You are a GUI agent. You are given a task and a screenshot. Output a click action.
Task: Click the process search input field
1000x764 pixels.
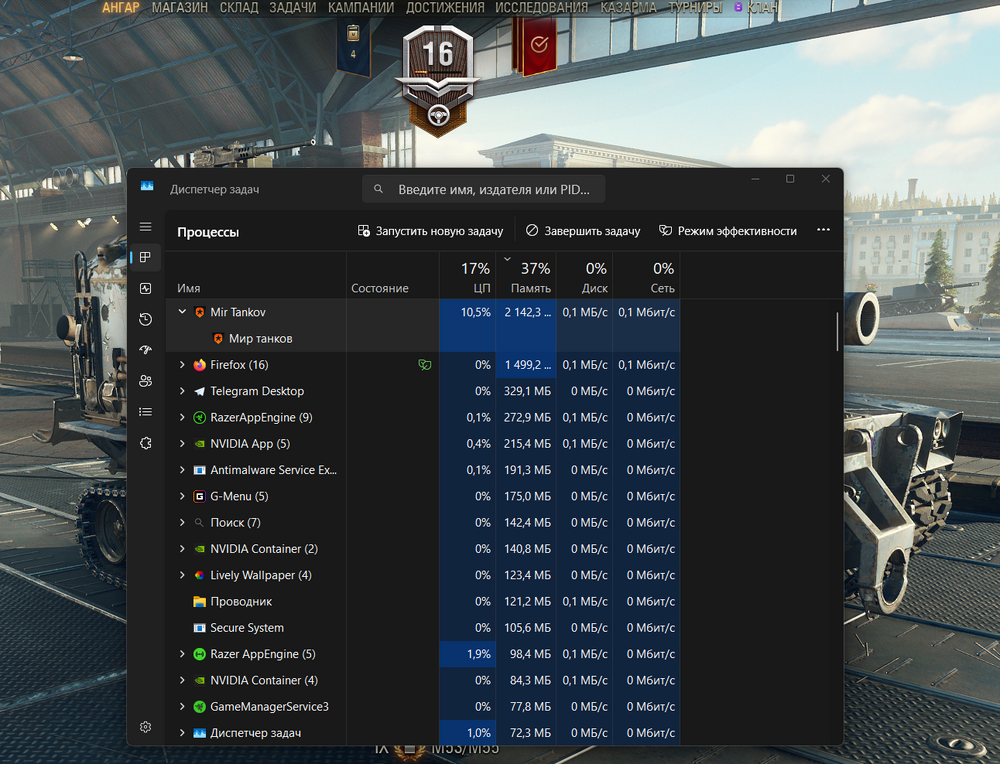tap(483, 189)
